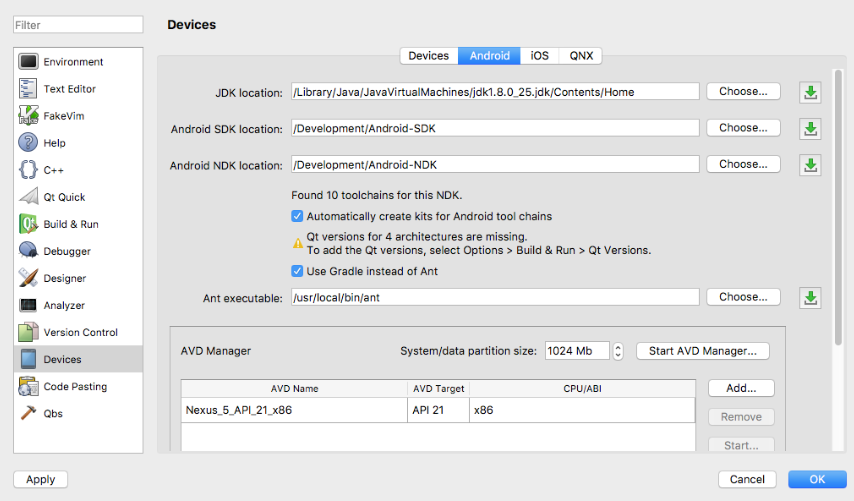
Task: Open the QNX tab
Action: (581, 56)
